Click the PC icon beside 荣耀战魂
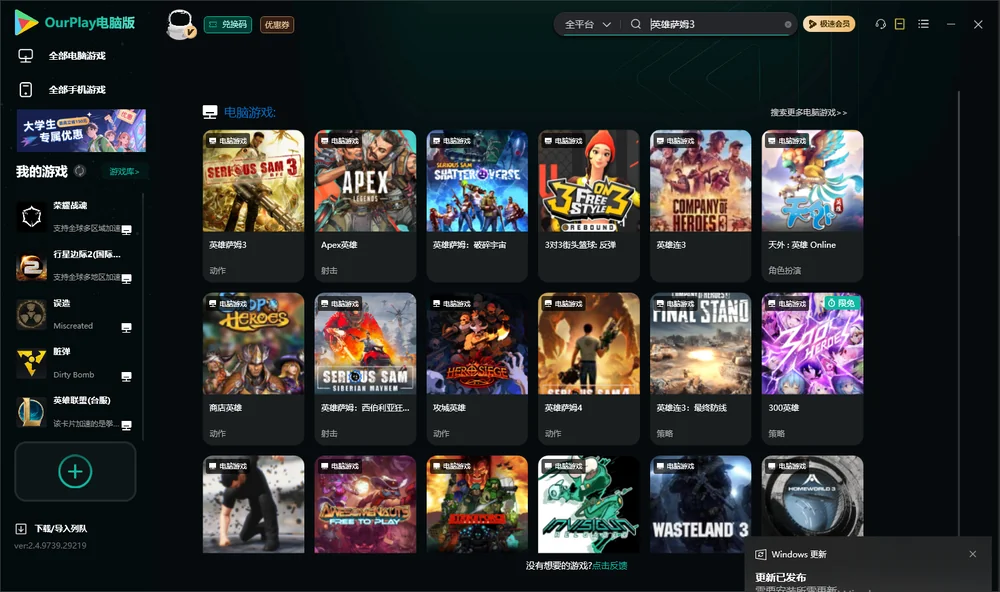The height and width of the screenshot is (592, 1000). point(126,230)
